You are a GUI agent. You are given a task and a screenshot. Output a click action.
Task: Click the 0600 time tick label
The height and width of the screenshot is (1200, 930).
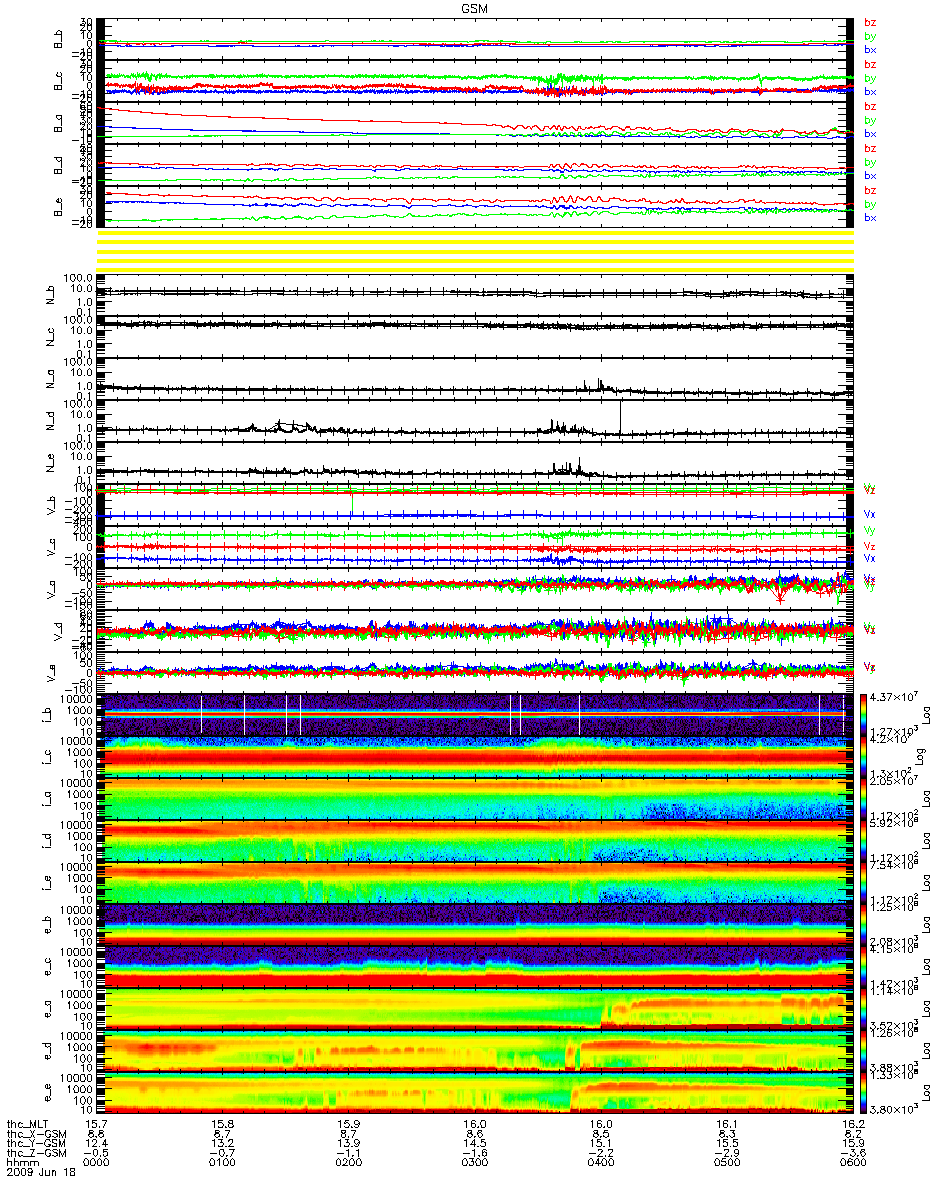coord(852,1162)
